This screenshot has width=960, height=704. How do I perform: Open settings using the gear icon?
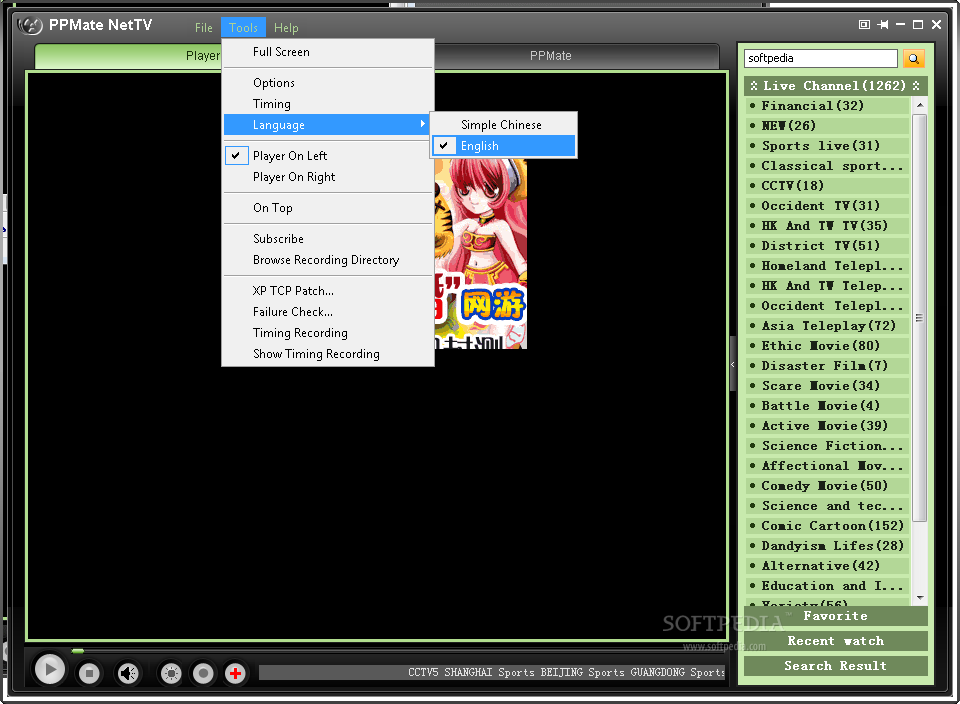click(171, 673)
